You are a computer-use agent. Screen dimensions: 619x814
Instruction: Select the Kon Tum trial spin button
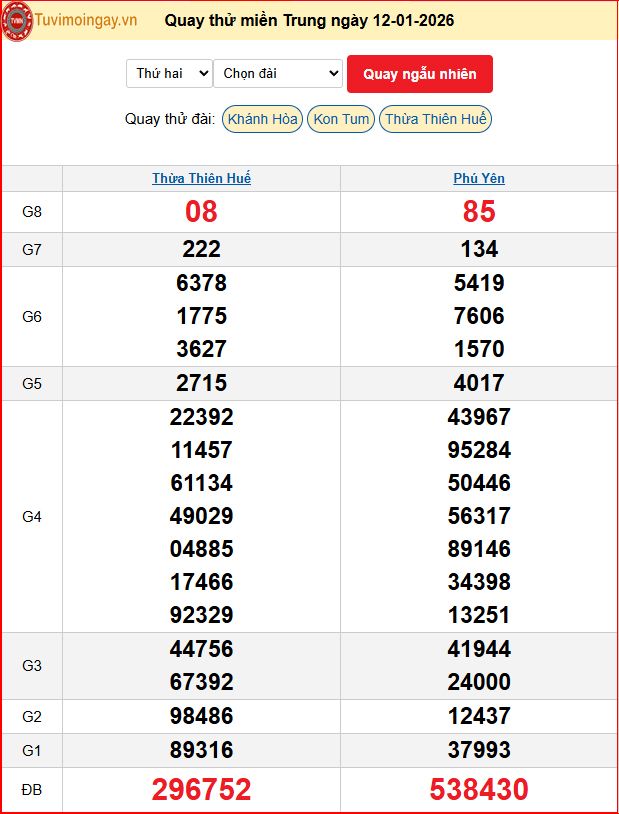[341, 119]
